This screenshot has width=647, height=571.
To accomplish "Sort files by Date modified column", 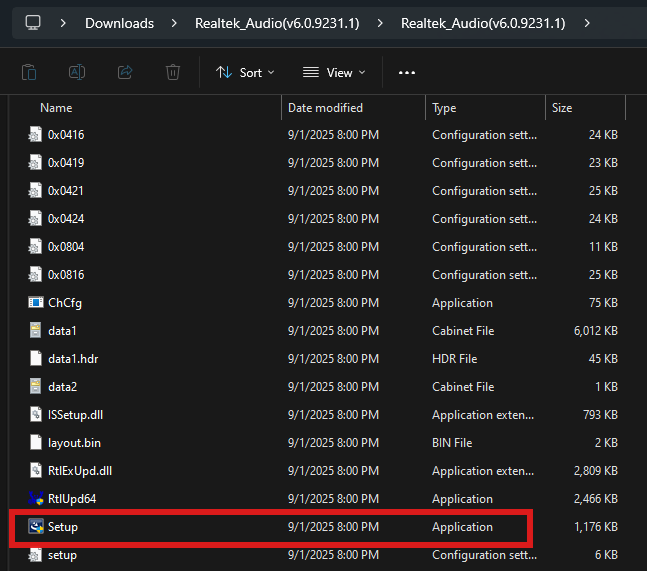I will (325, 107).
